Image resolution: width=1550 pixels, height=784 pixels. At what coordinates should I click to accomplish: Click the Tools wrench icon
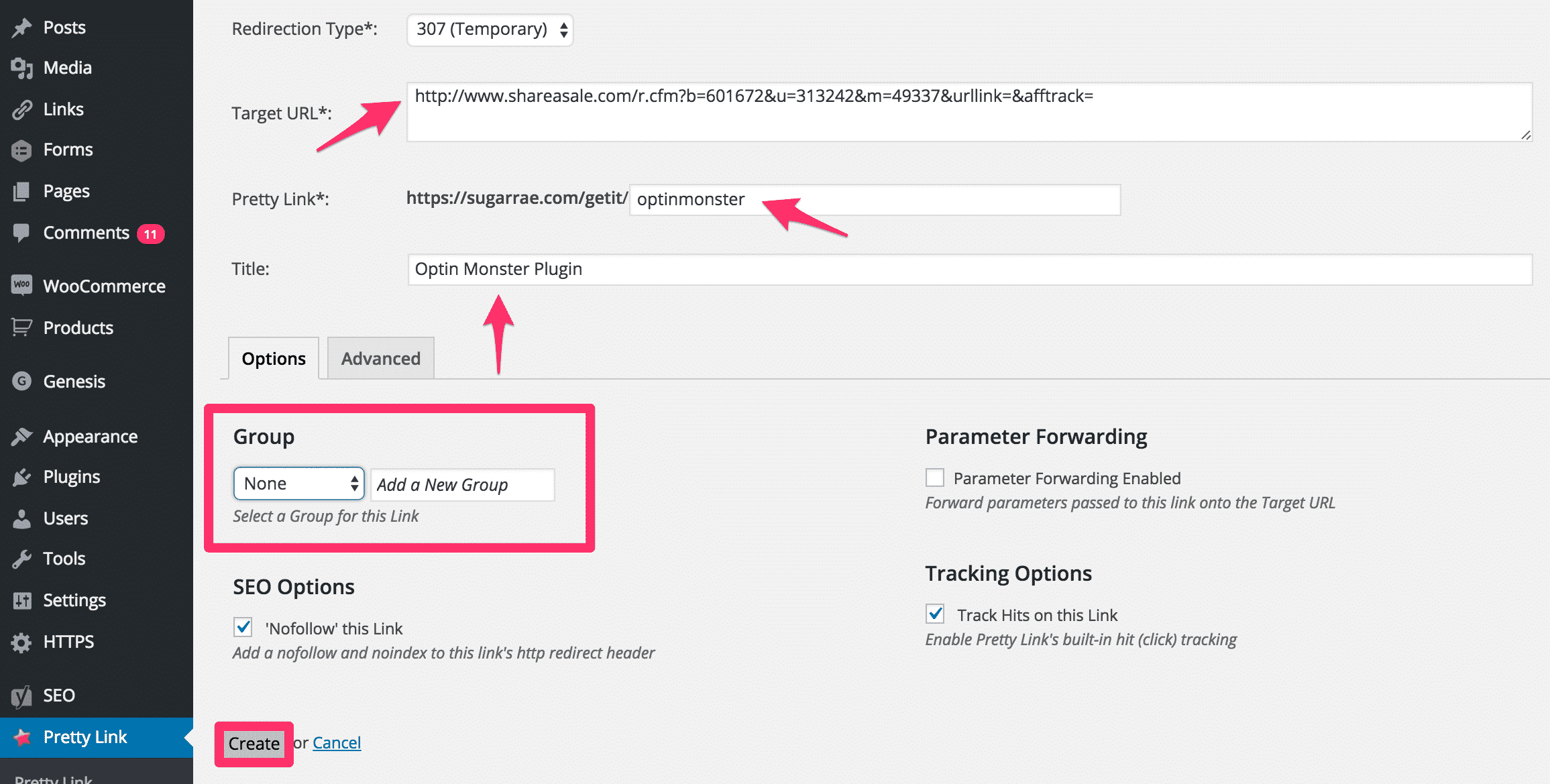coord(21,559)
